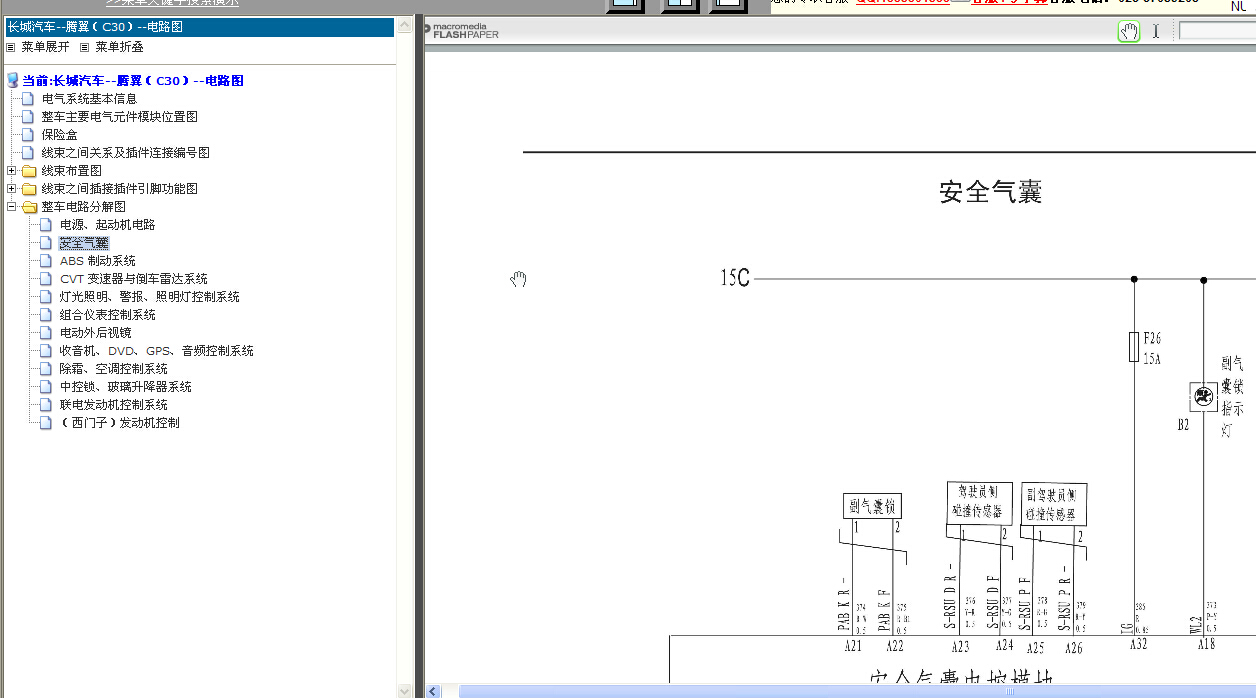Click the macromedia FlashPaper logo
This screenshot has width=1256, height=698.
point(461,31)
